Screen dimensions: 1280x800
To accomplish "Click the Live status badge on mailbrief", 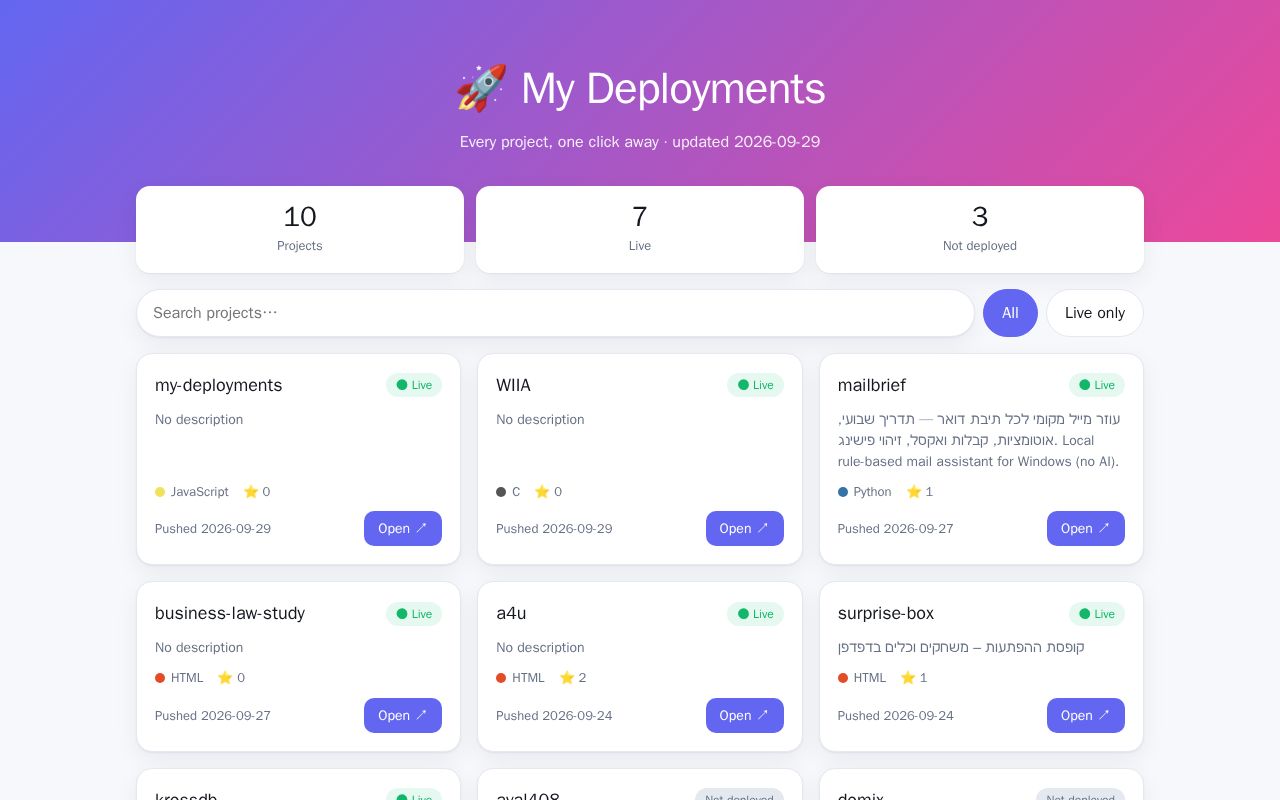I will click(1097, 385).
